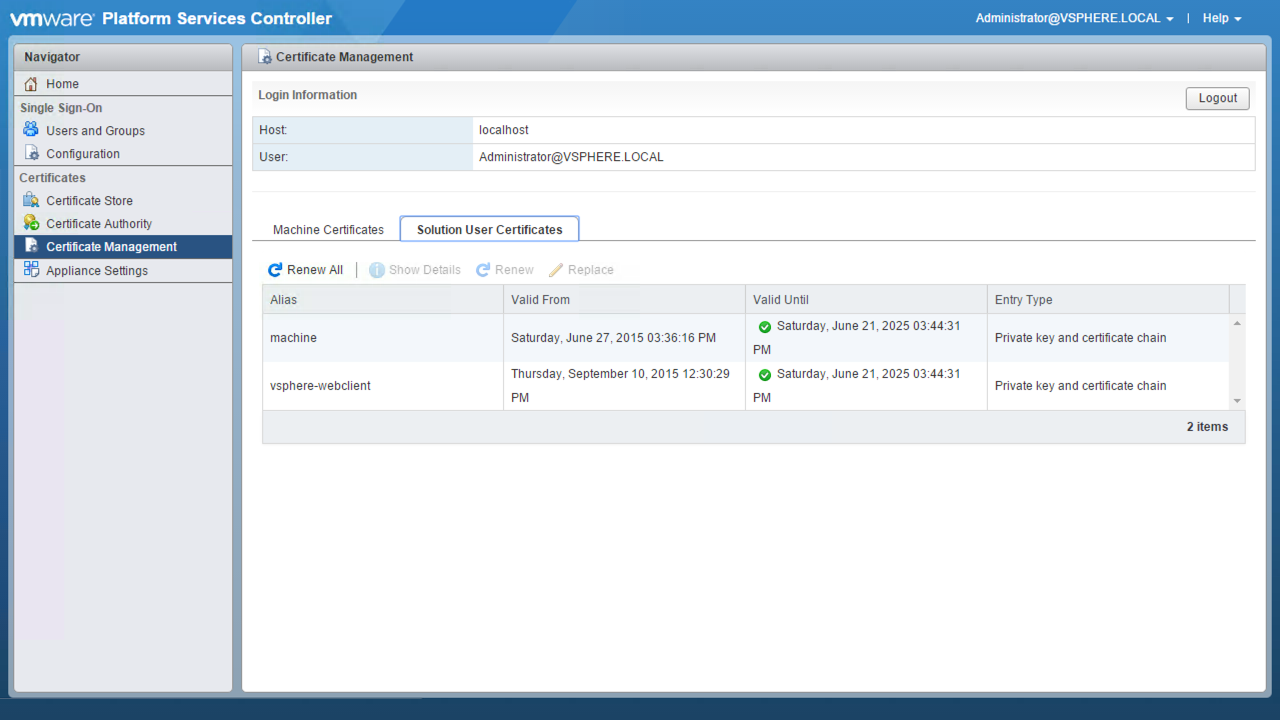Sort by the Valid Until column header

[x=865, y=300]
